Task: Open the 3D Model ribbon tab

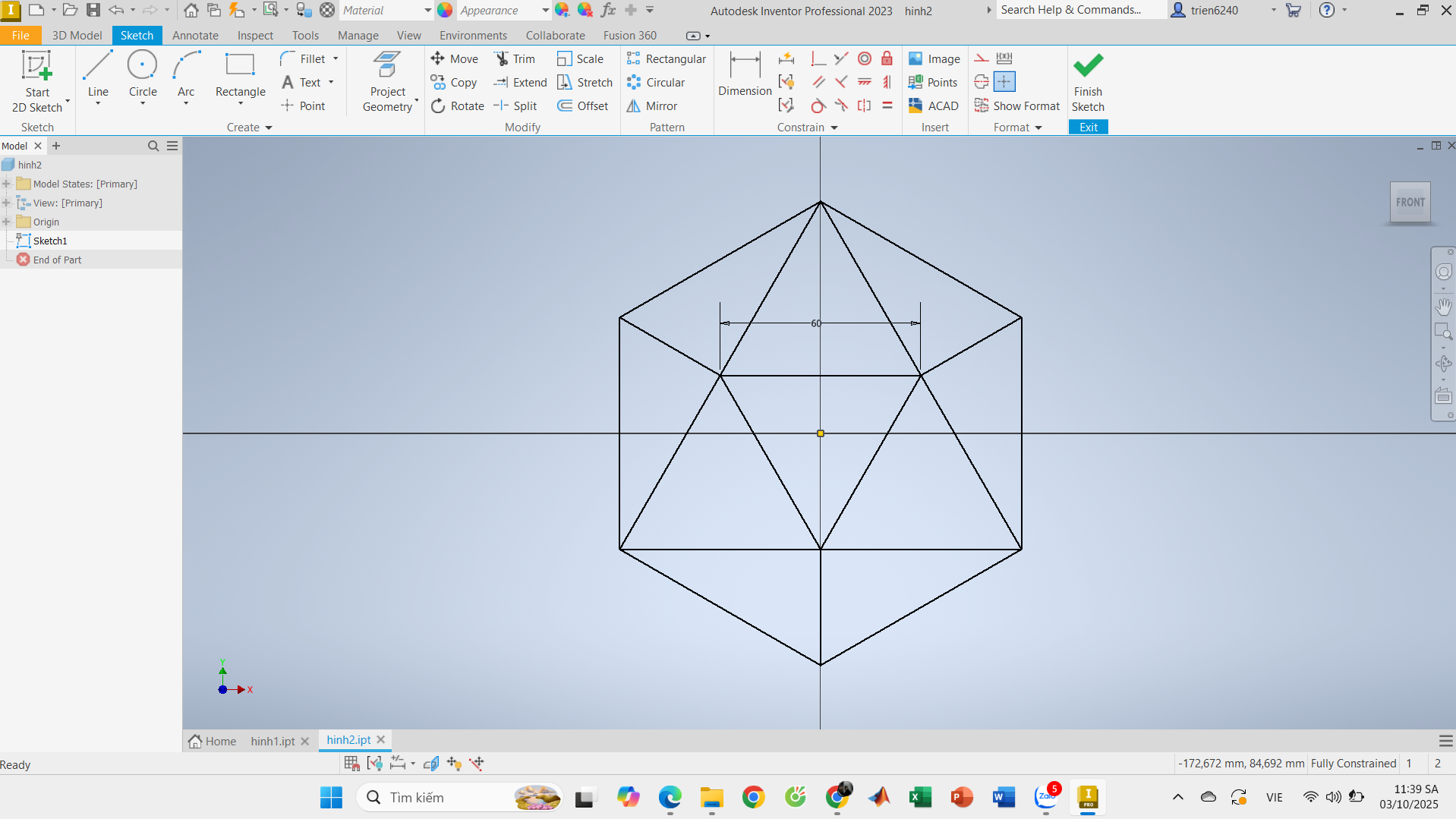Action: click(77, 36)
